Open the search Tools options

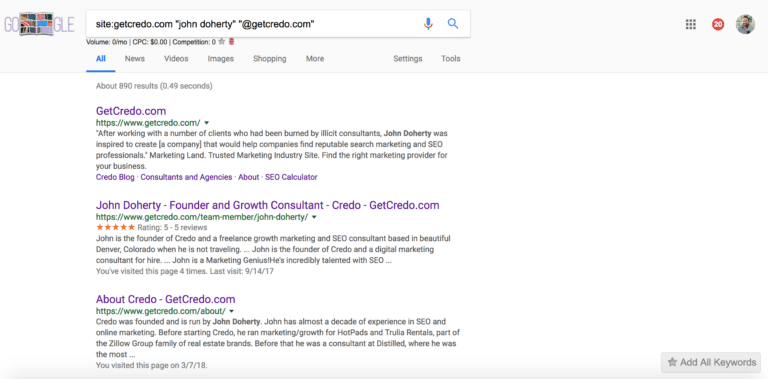tap(451, 59)
